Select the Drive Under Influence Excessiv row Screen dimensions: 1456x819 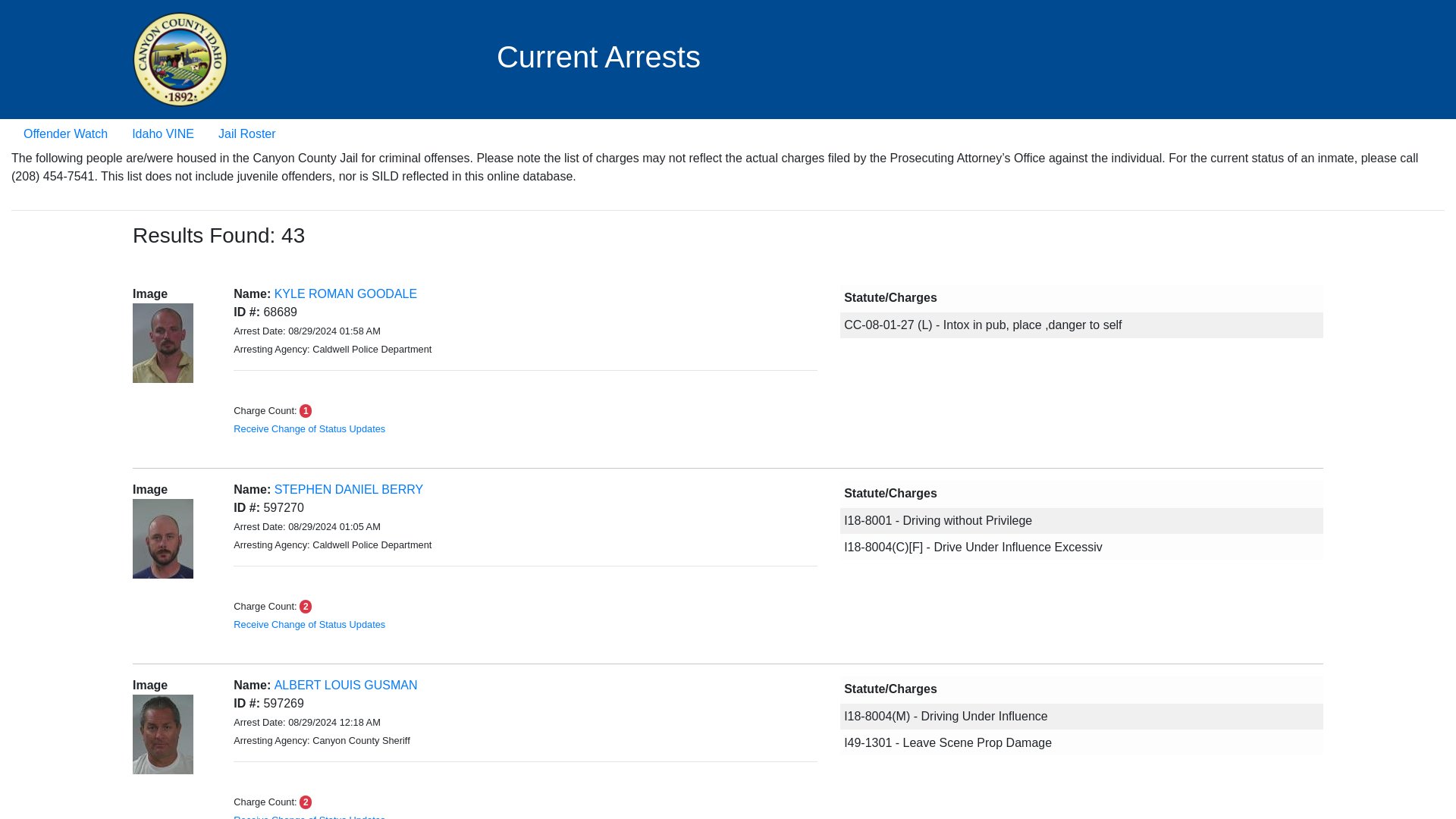click(x=1081, y=548)
